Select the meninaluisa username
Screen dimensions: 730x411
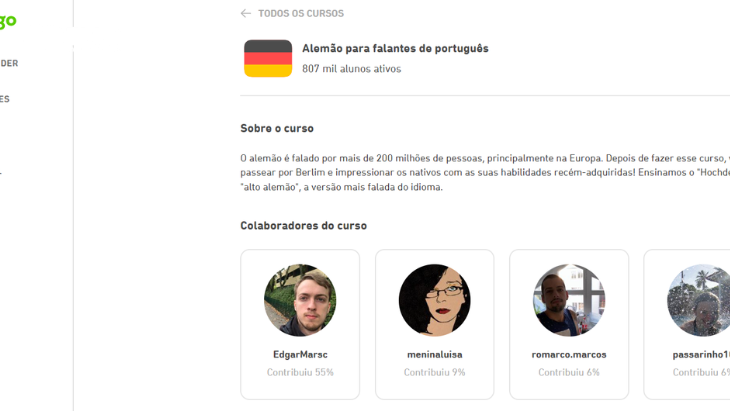click(x=435, y=355)
